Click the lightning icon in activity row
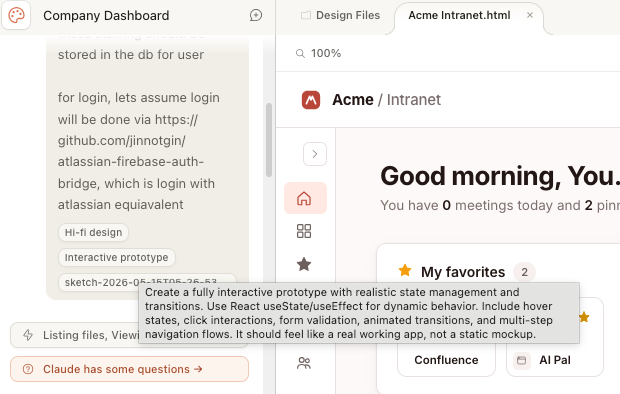Image resolution: width=620 pixels, height=394 pixels. pos(28,335)
